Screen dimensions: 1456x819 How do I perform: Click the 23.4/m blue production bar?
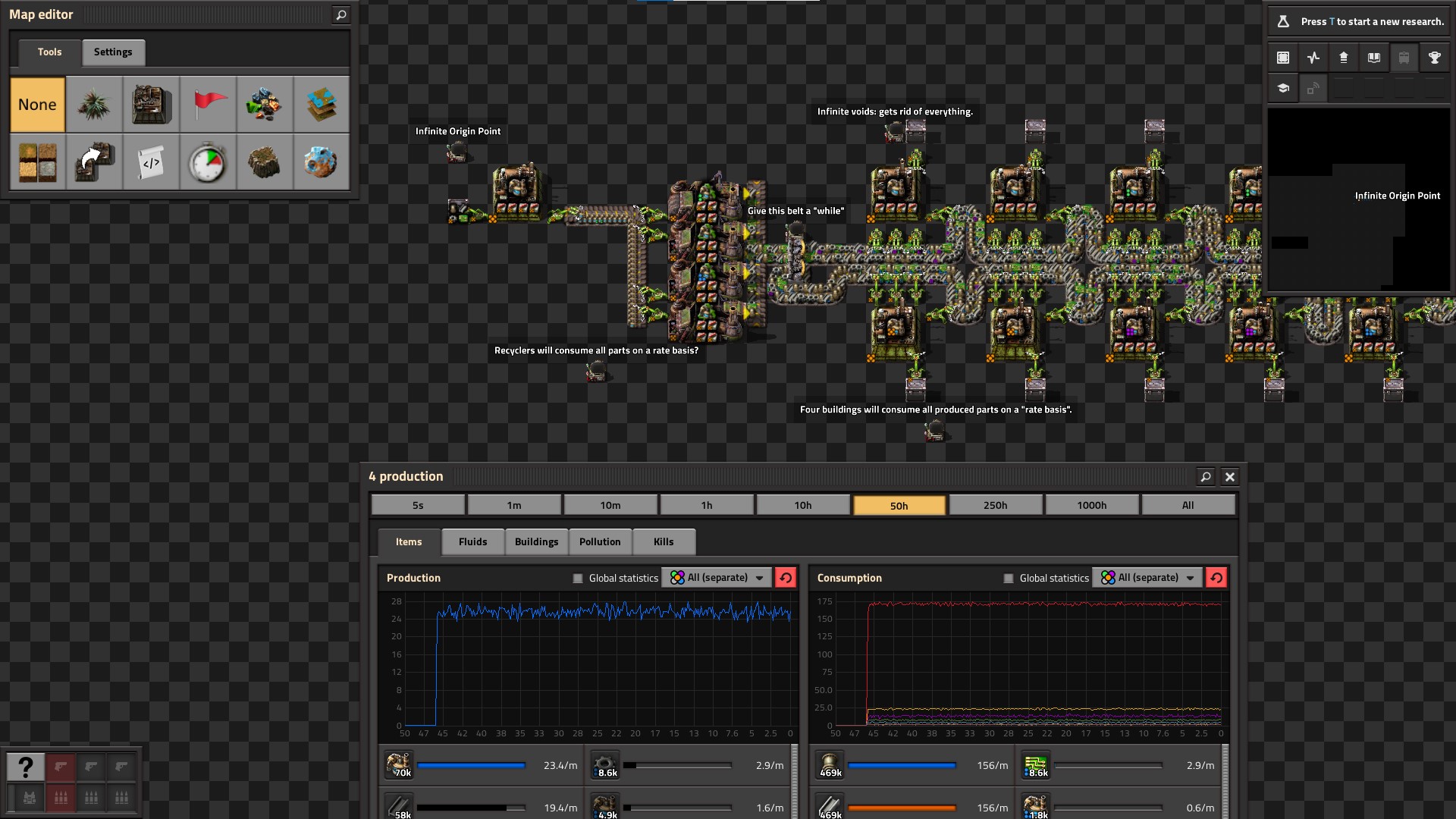[471, 765]
